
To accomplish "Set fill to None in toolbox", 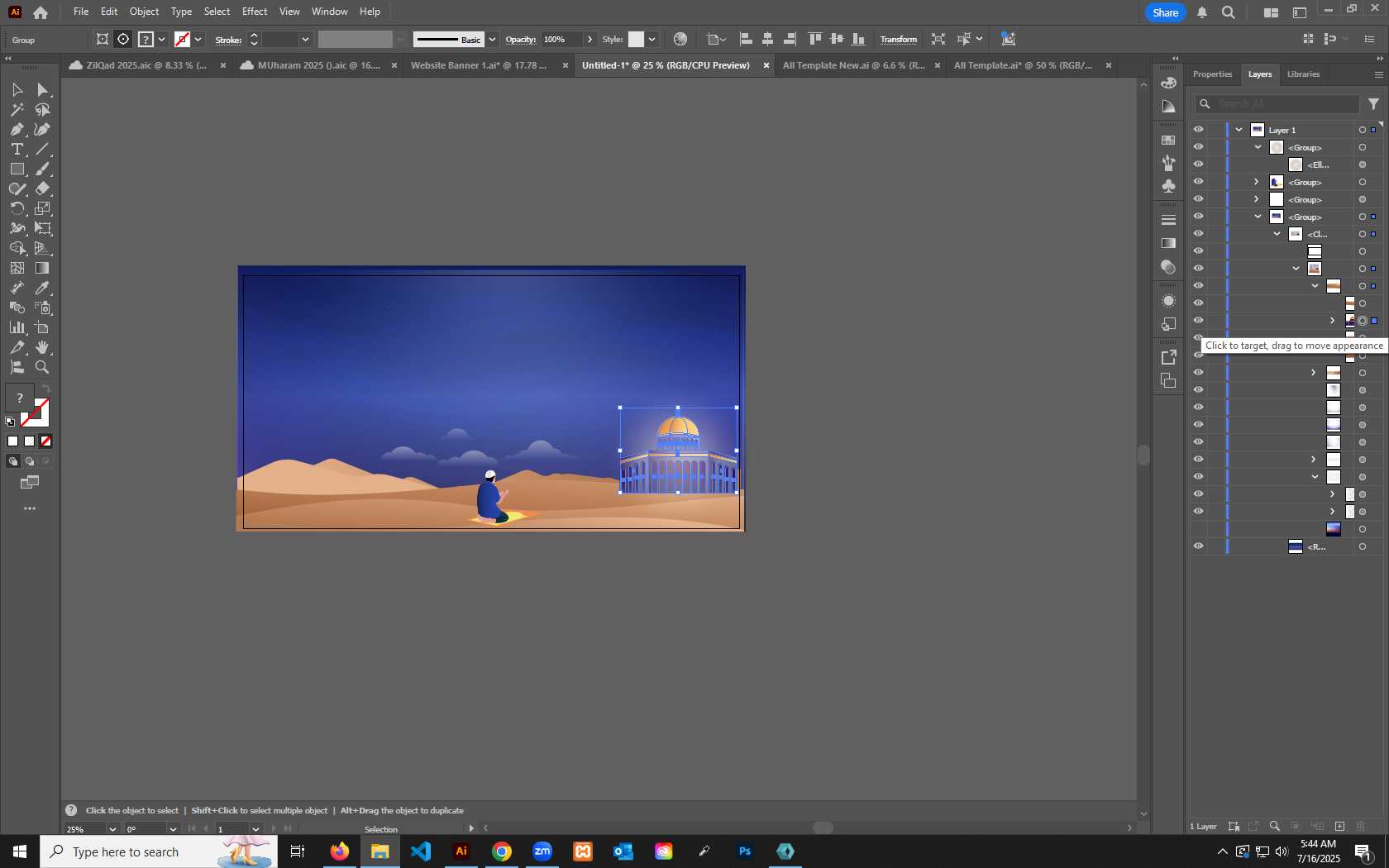I will tap(46, 441).
